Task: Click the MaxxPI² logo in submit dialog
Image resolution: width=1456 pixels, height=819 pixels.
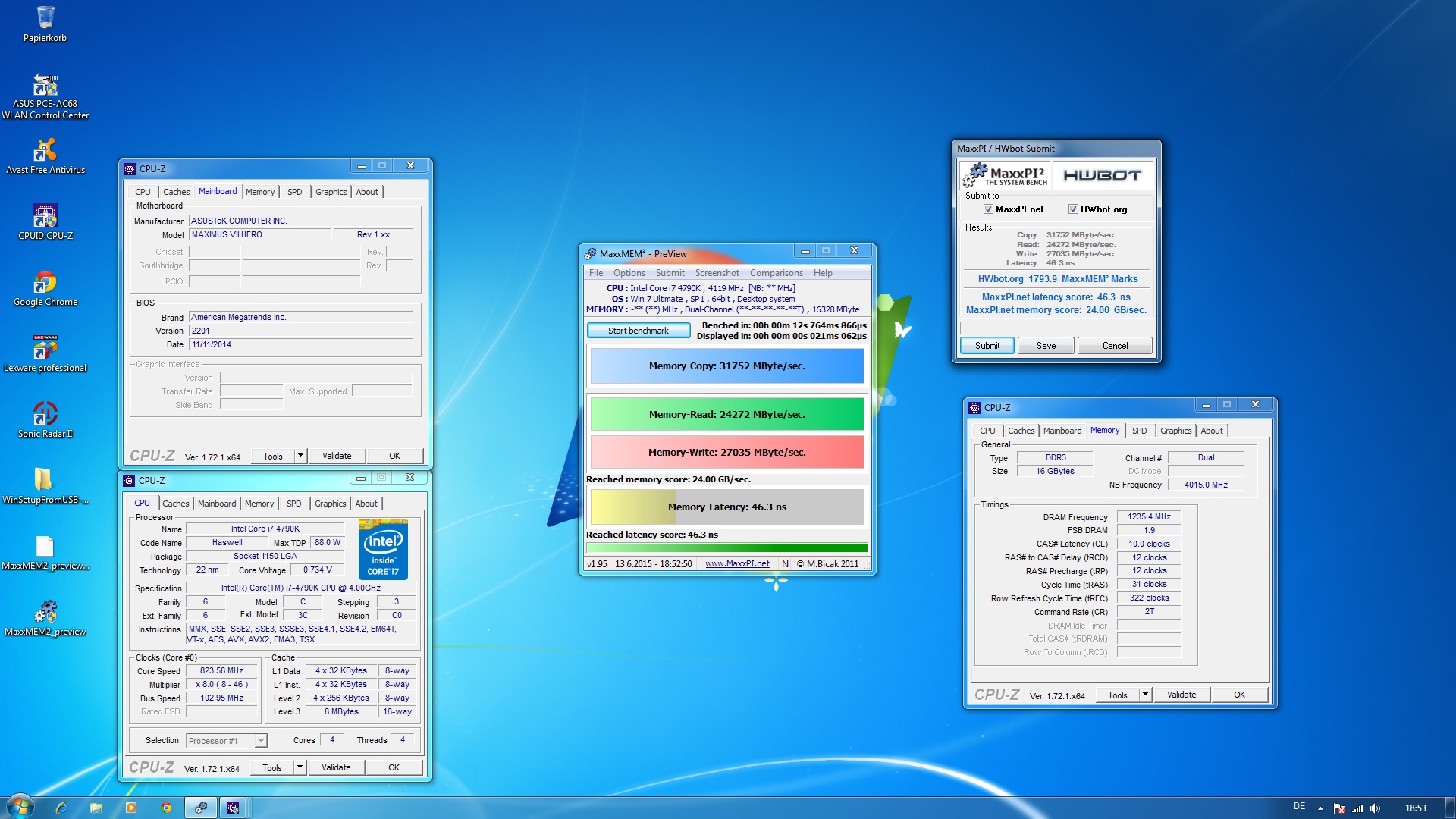Action: click(1006, 175)
